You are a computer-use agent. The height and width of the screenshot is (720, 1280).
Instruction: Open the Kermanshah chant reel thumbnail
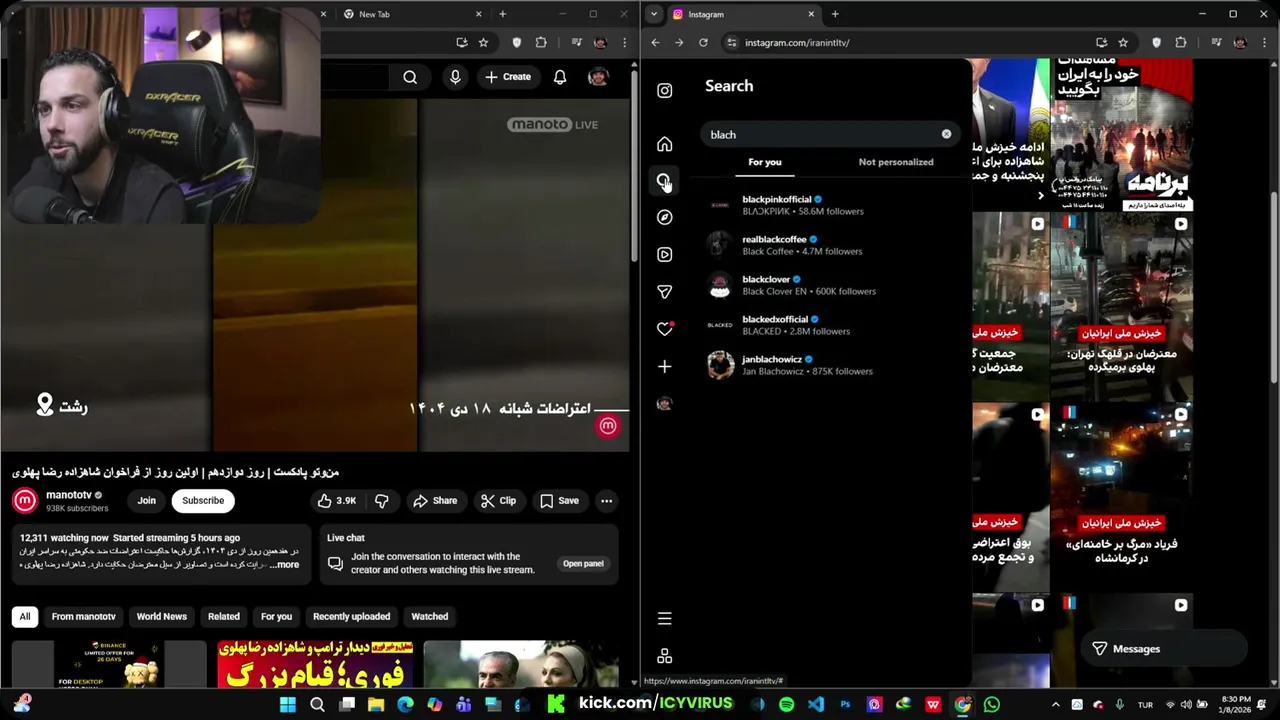click(1121, 497)
